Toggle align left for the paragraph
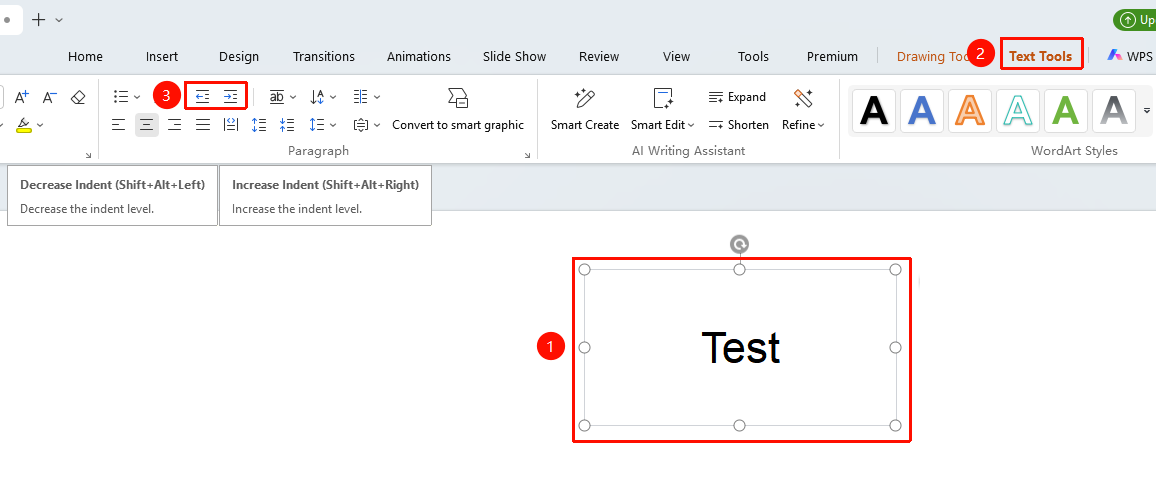Screen dimensions: 1156x501 coord(118,125)
